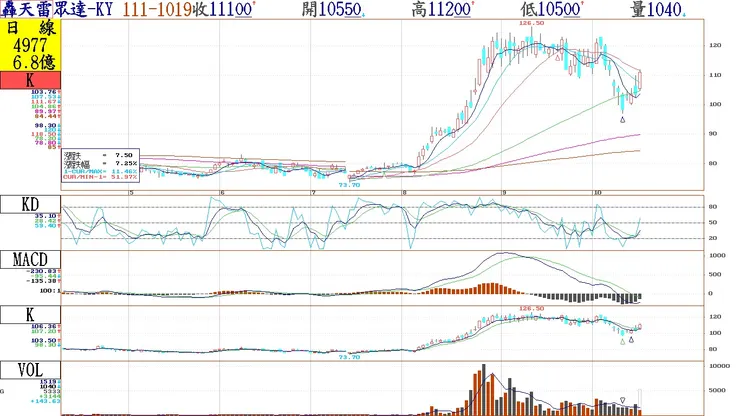The height and width of the screenshot is (416, 740).
Task: Select the low price 低10500
Action: coord(550,9)
